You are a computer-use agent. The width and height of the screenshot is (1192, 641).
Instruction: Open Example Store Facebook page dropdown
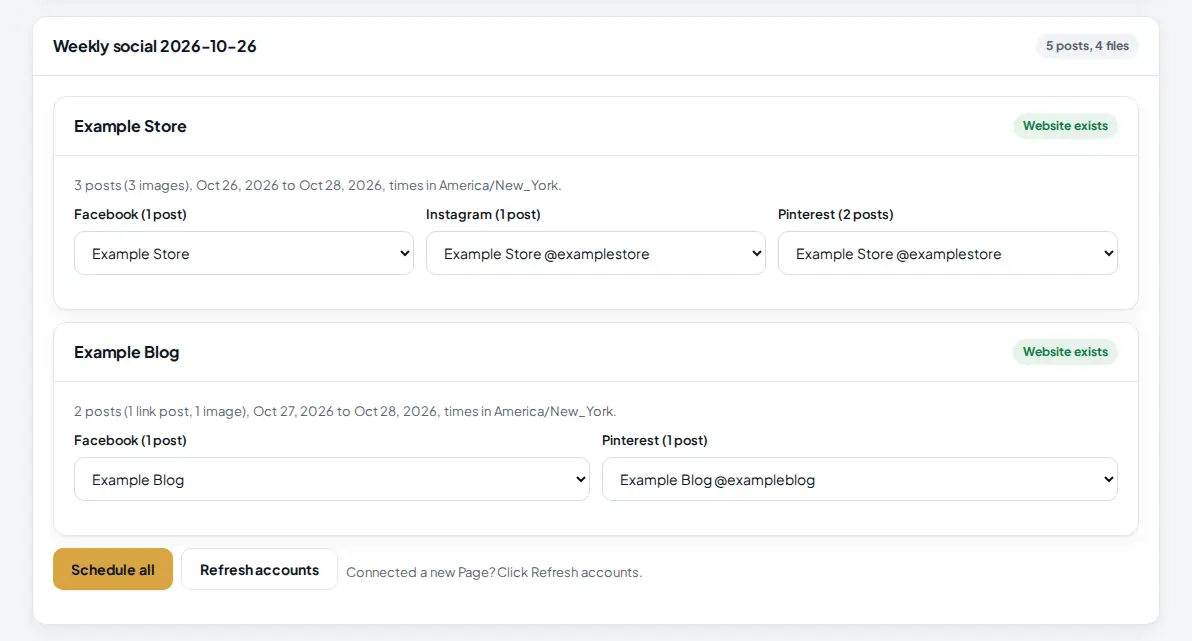click(x=243, y=253)
